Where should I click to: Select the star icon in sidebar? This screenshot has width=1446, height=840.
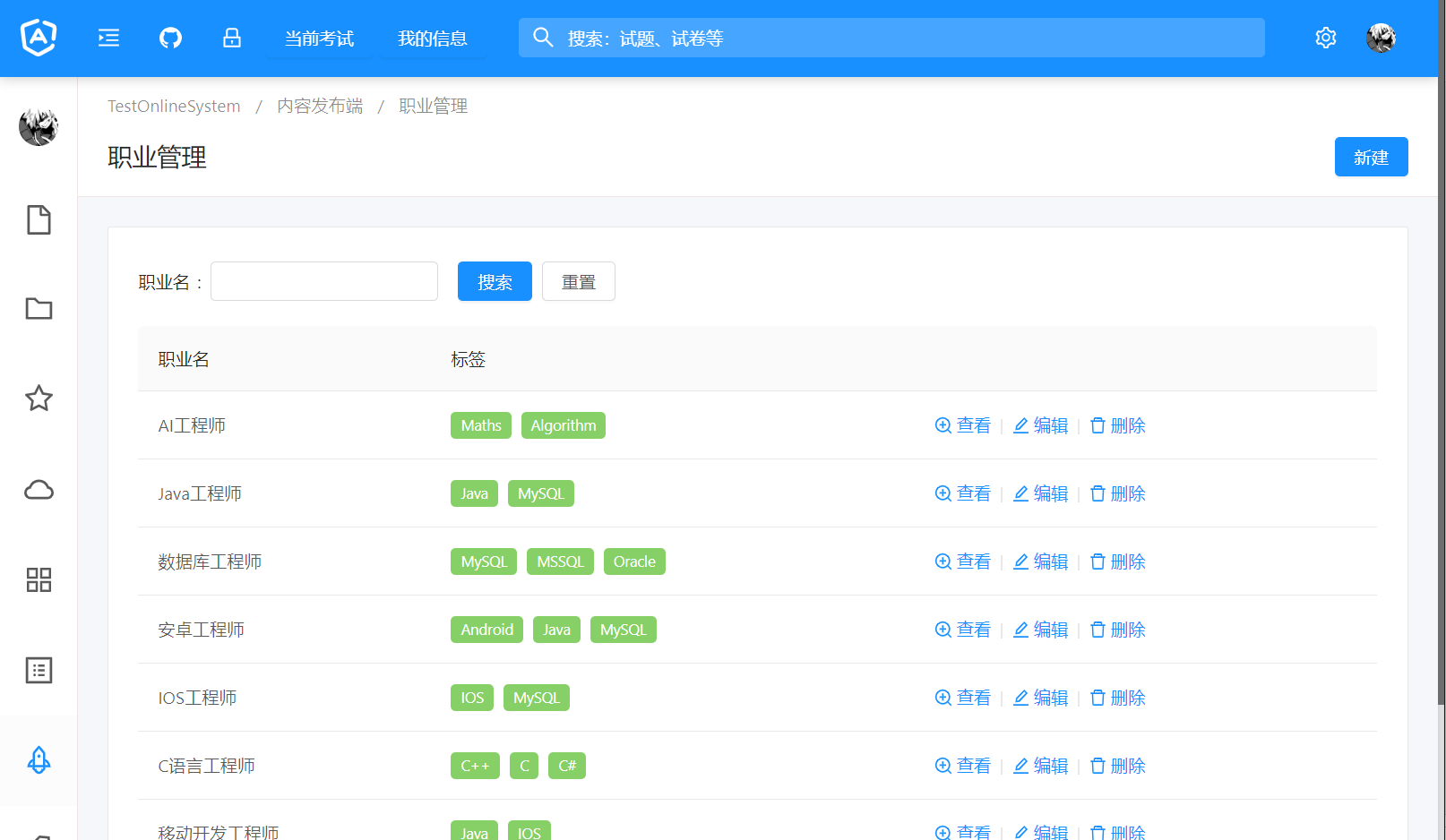point(39,399)
